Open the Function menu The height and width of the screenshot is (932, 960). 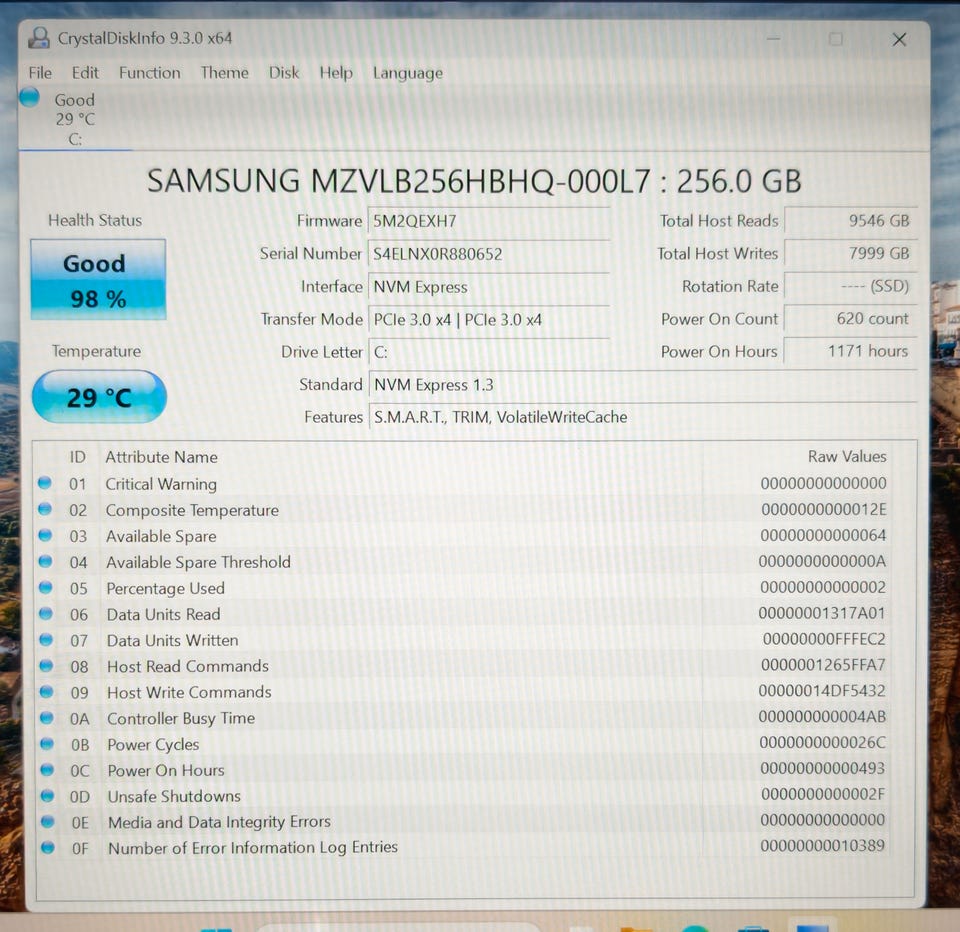(x=150, y=73)
